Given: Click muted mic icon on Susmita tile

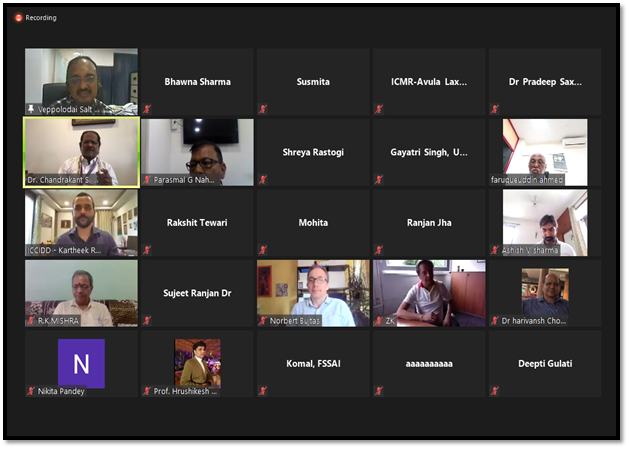Looking at the screenshot, I should coord(263,109).
